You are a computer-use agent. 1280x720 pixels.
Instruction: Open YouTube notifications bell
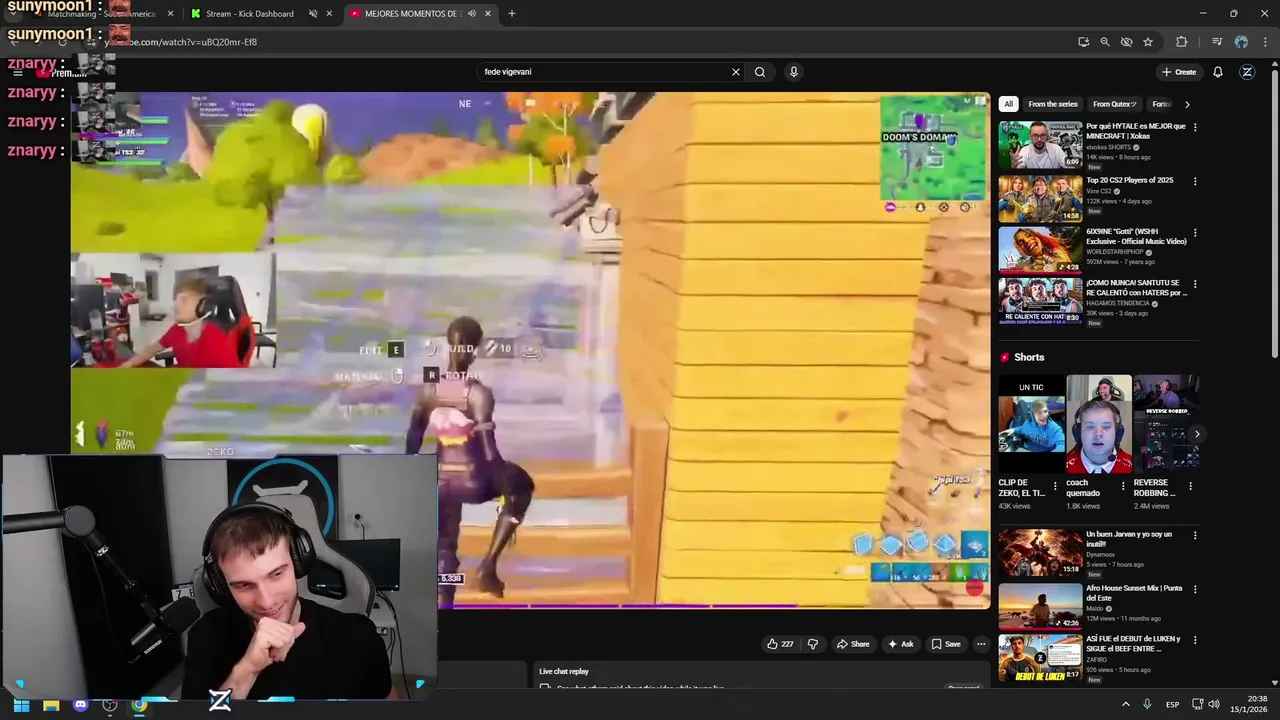point(1218,72)
